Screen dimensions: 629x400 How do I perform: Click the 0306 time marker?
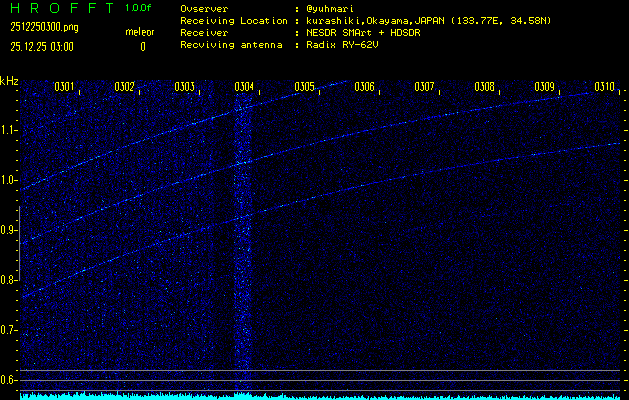coord(364,87)
